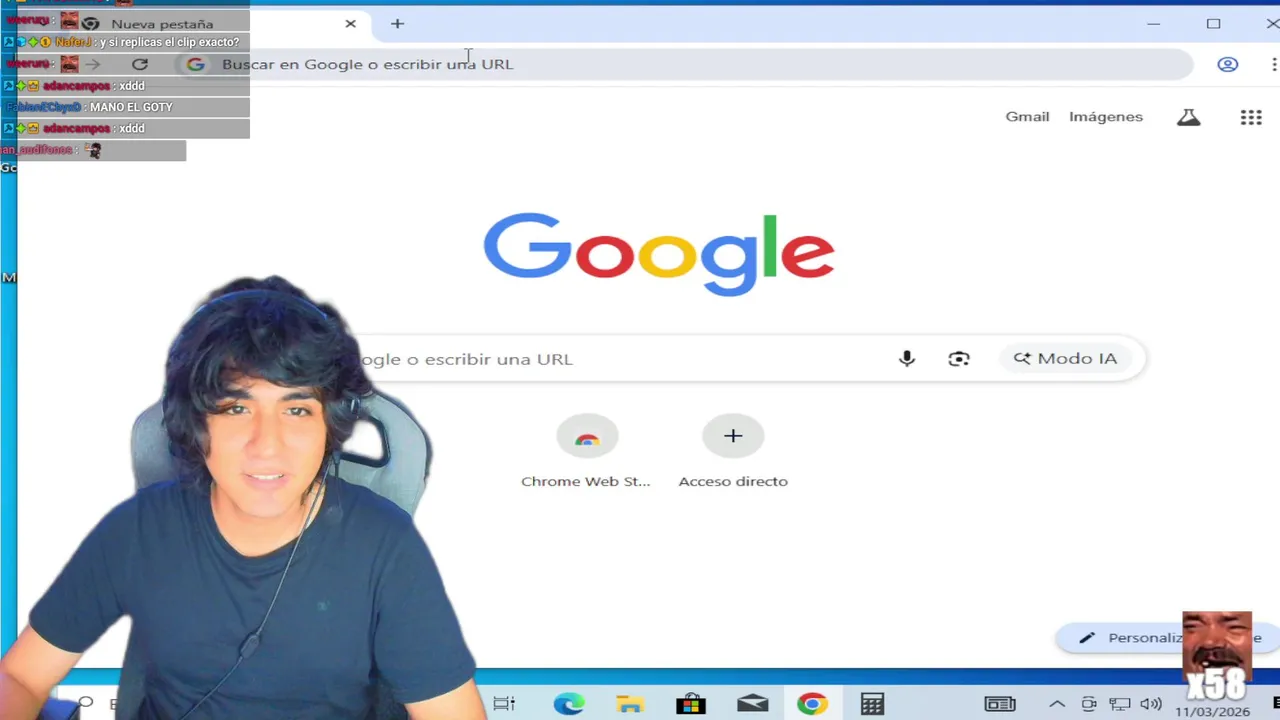Open the Imágenes link
The width and height of the screenshot is (1280, 720).
(1105, 116)
